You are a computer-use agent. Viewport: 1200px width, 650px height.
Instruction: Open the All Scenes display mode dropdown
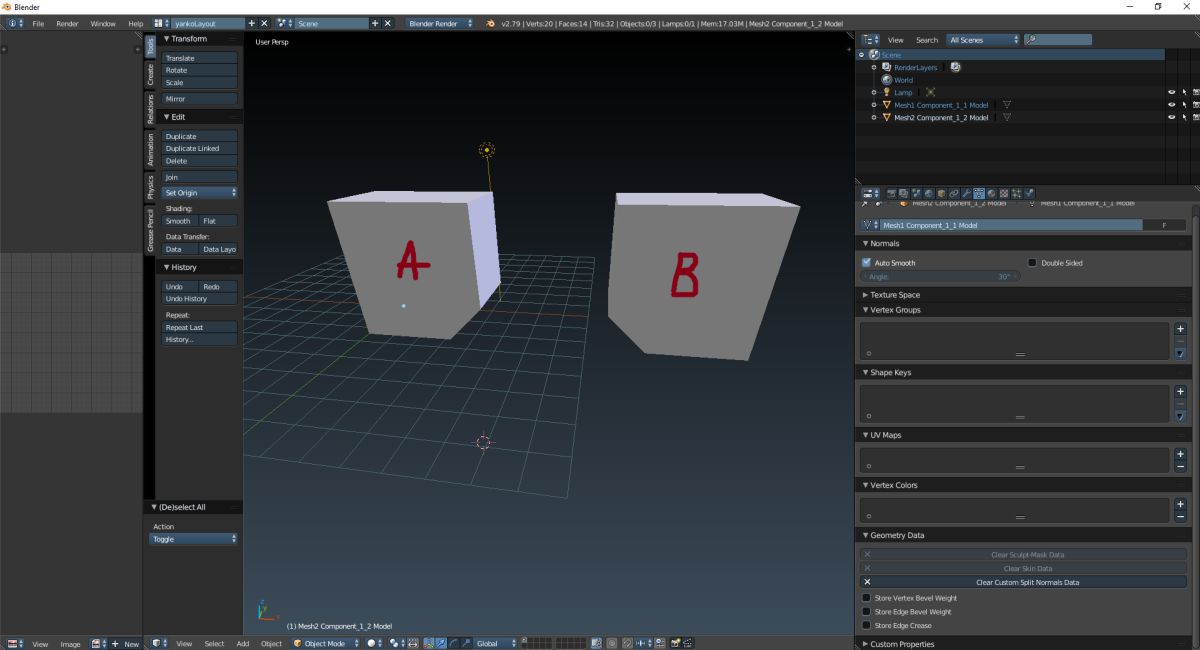tap(983, 40)
